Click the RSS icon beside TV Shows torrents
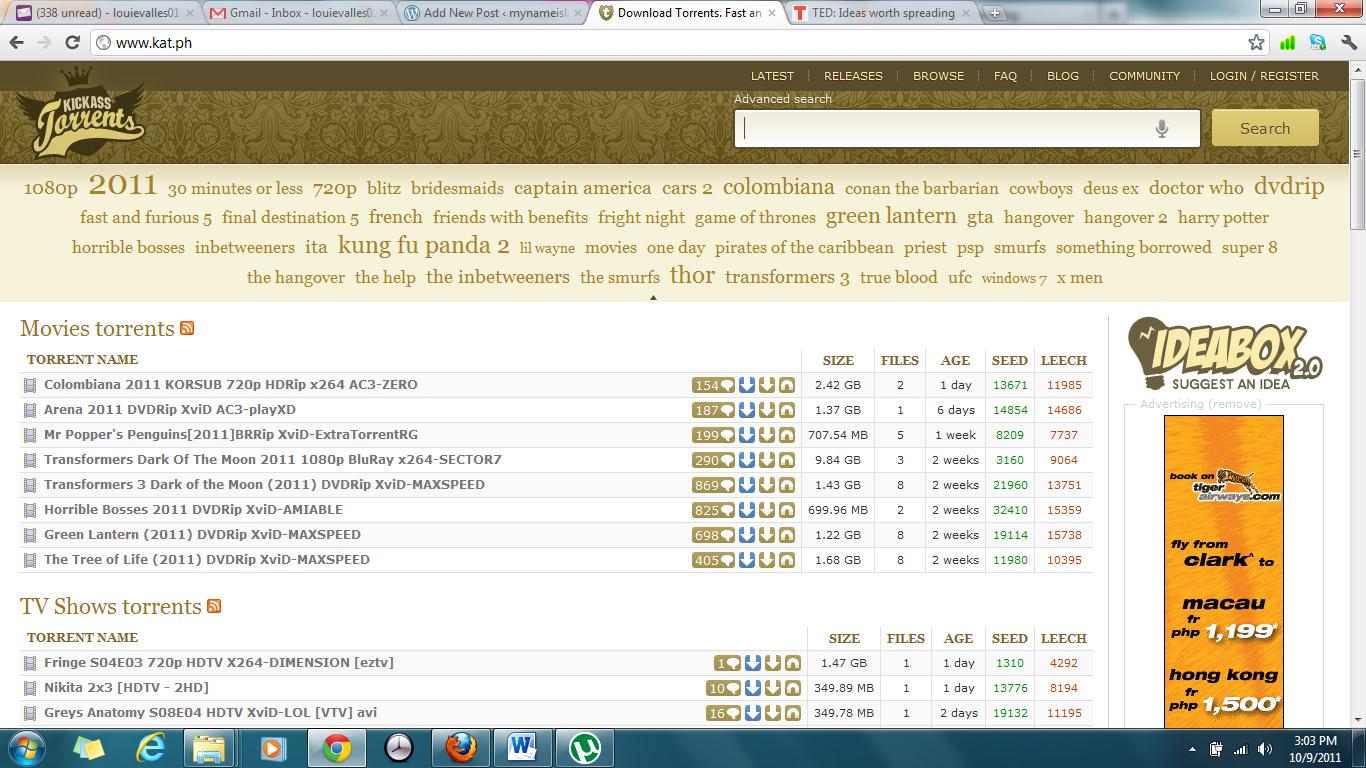The image size is (1366, 768). pyautogui.click(x=214, y=606)
